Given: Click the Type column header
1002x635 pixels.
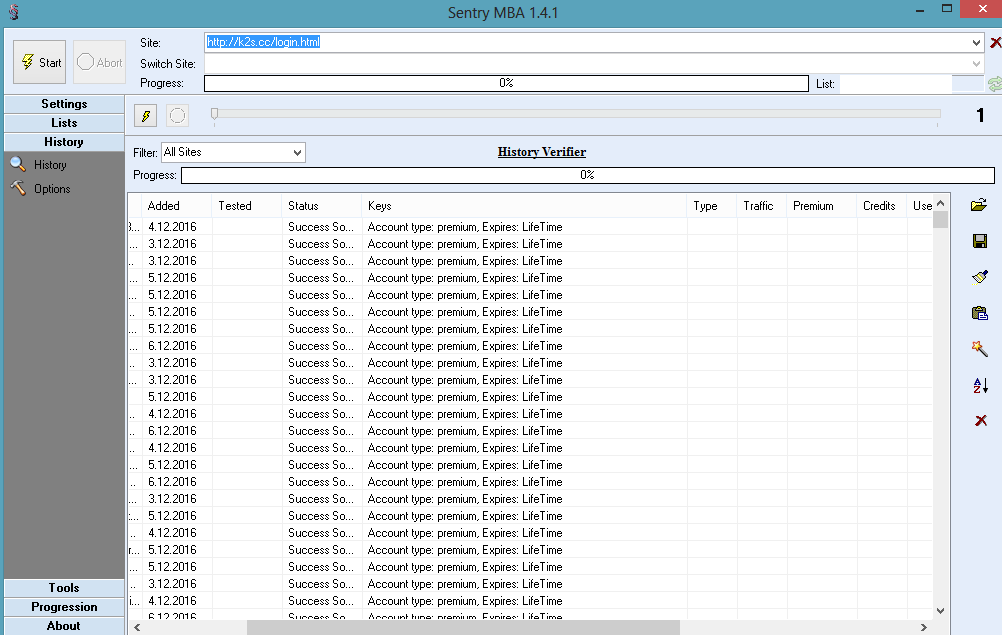Looking at the screenshot, I should tap(712, 206).
